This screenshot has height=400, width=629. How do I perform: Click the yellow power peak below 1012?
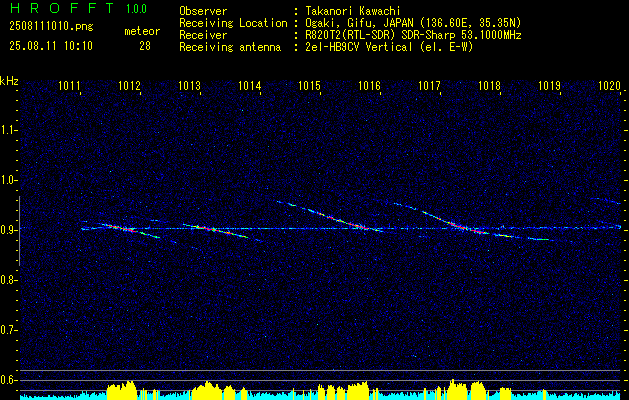point(122,390)
